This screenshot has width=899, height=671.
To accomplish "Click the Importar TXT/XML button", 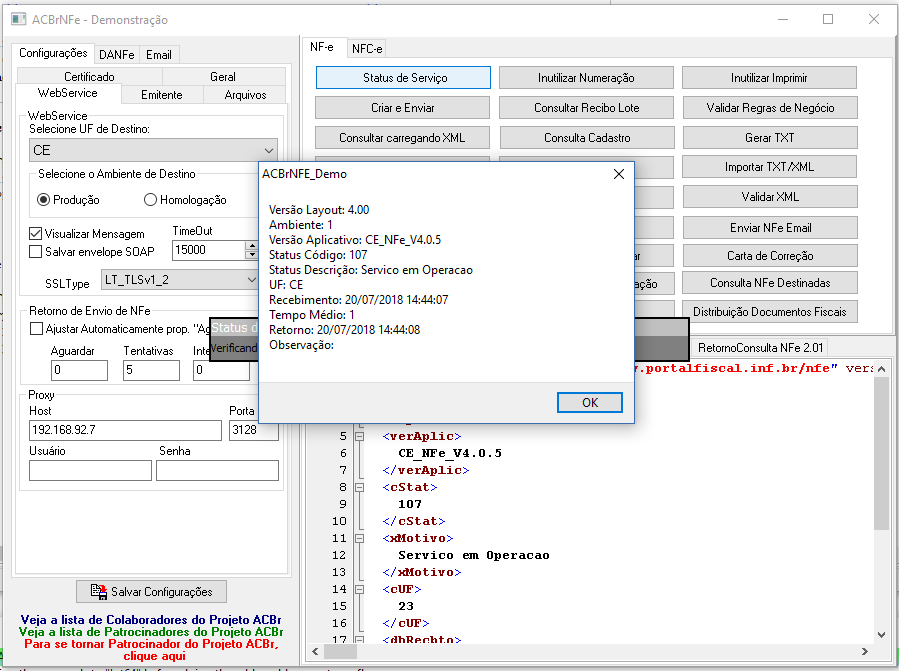I will click(769, 167).
